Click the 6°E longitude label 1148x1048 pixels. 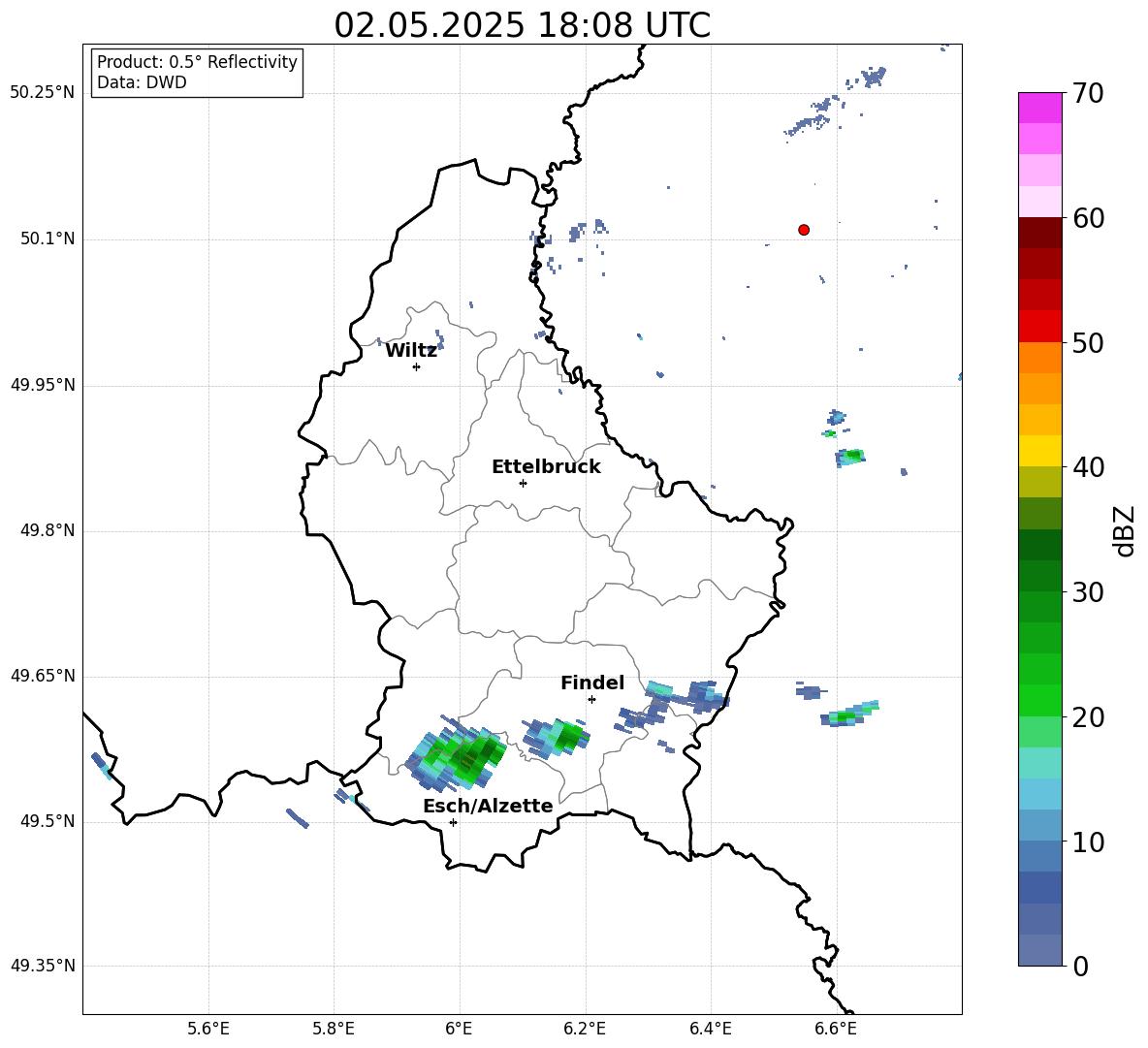click(459, 1029)
